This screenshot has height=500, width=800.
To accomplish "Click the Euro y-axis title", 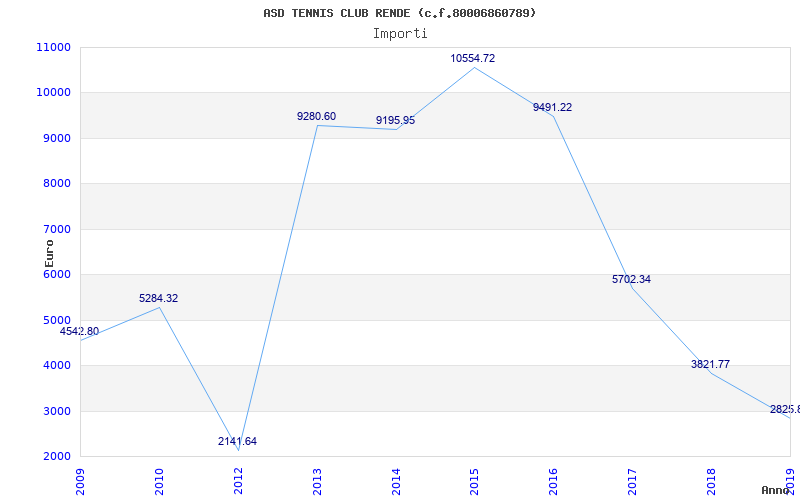I will click(x=49, y=253).
